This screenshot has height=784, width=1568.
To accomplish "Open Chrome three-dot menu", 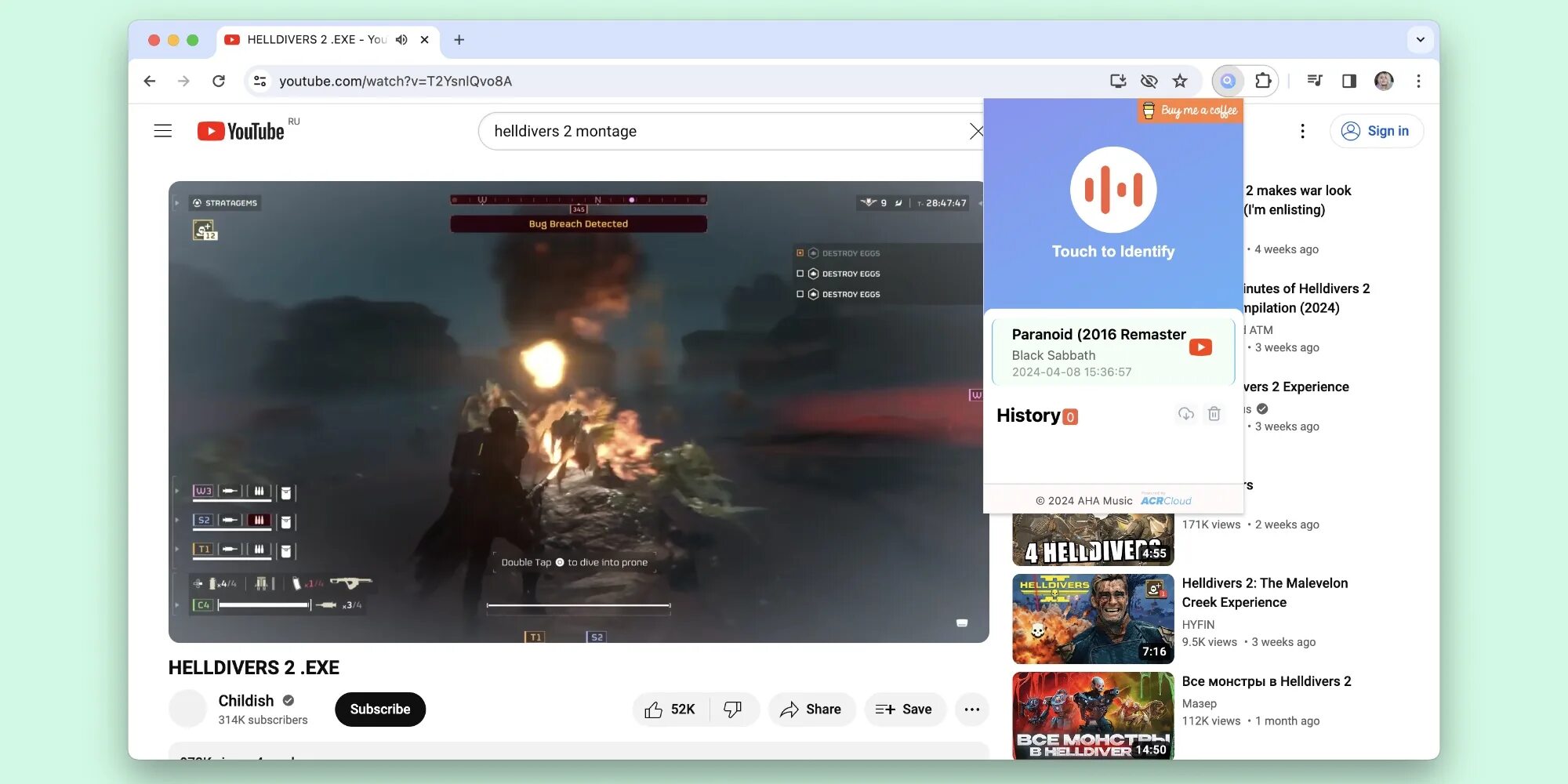I will click(x=1418, y=81).
